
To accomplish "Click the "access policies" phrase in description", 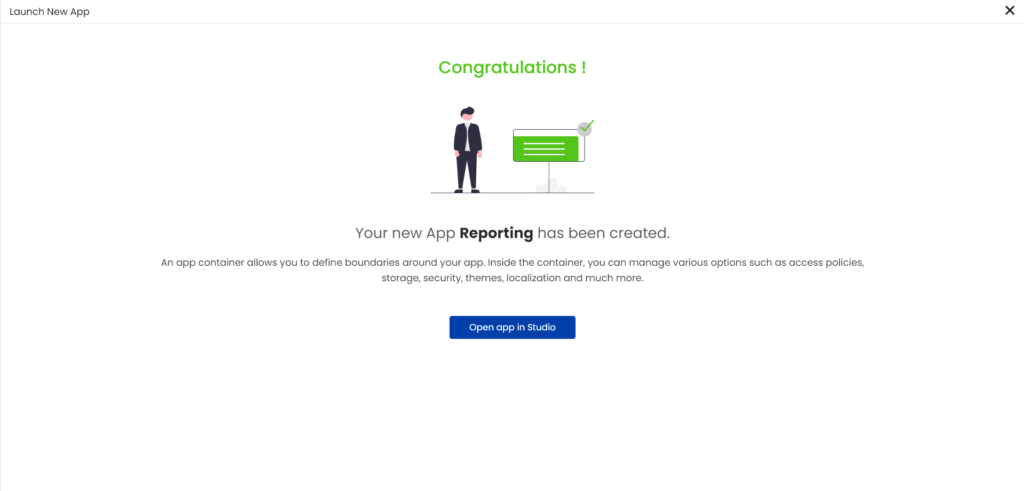I will tap(825, 262).
